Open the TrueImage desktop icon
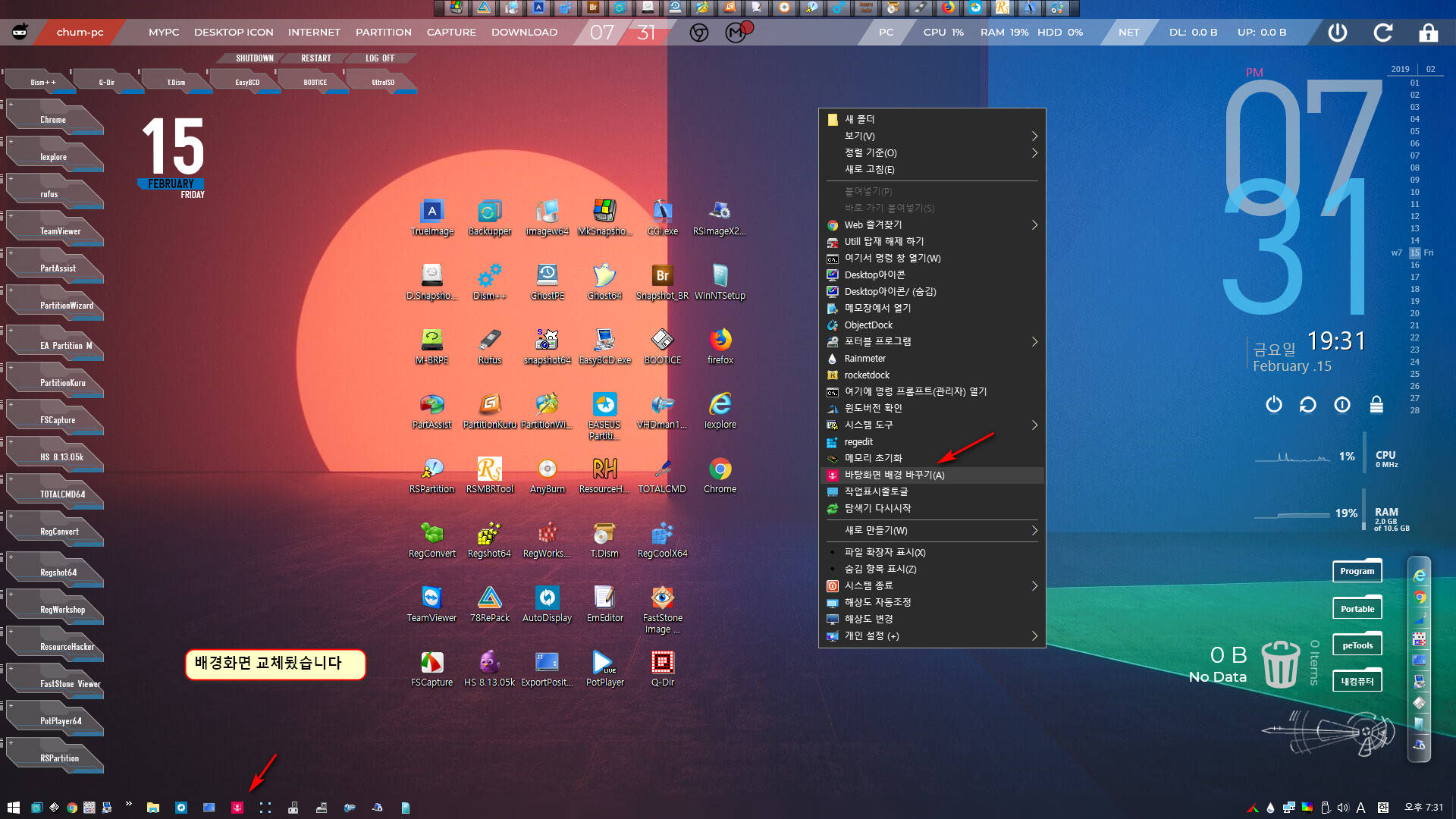 coord(432,218)
